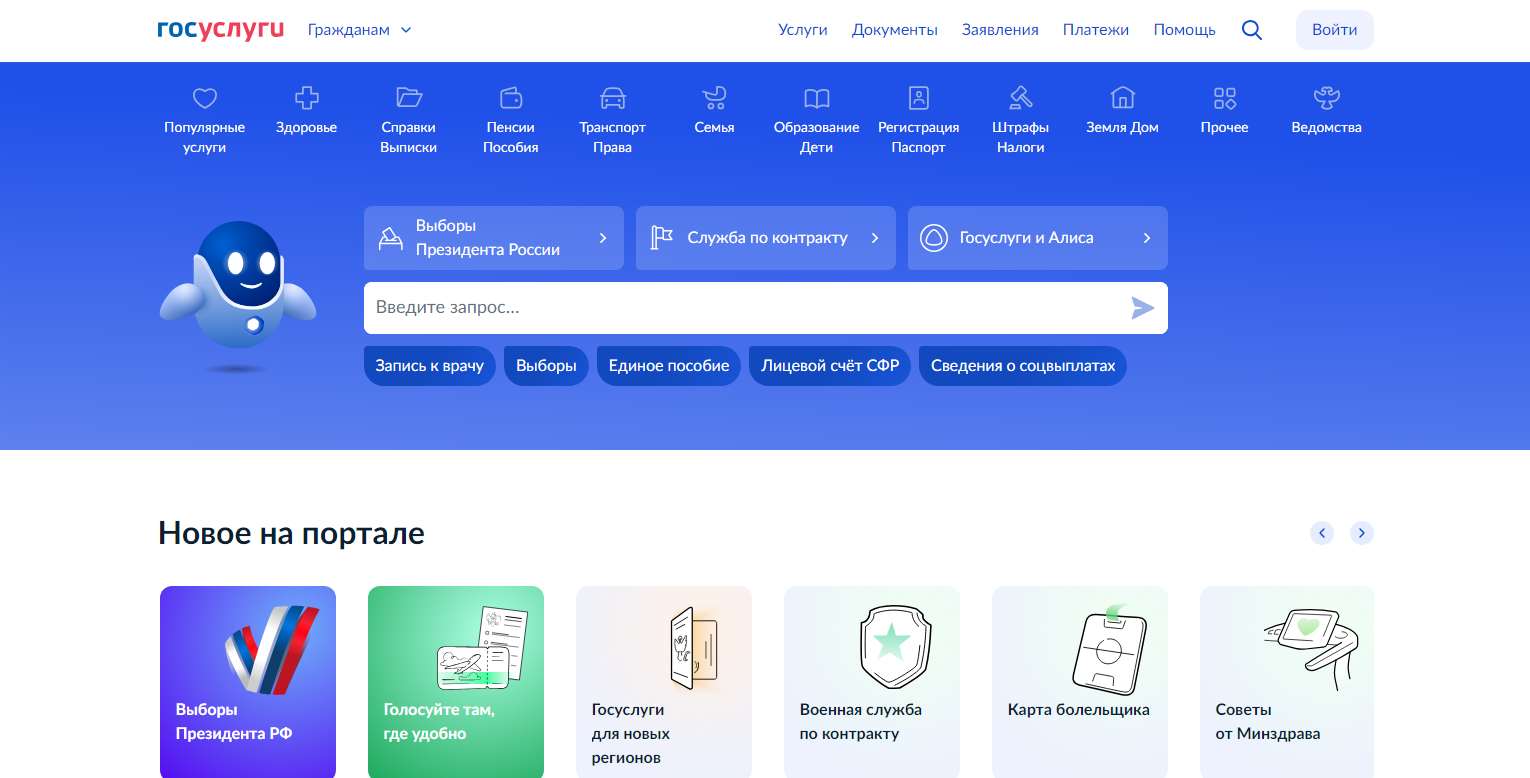Click the magnifier search icon in header
Image resolution: width=1530 pixels, height=778 pixels.
[x=1252, y=30]
